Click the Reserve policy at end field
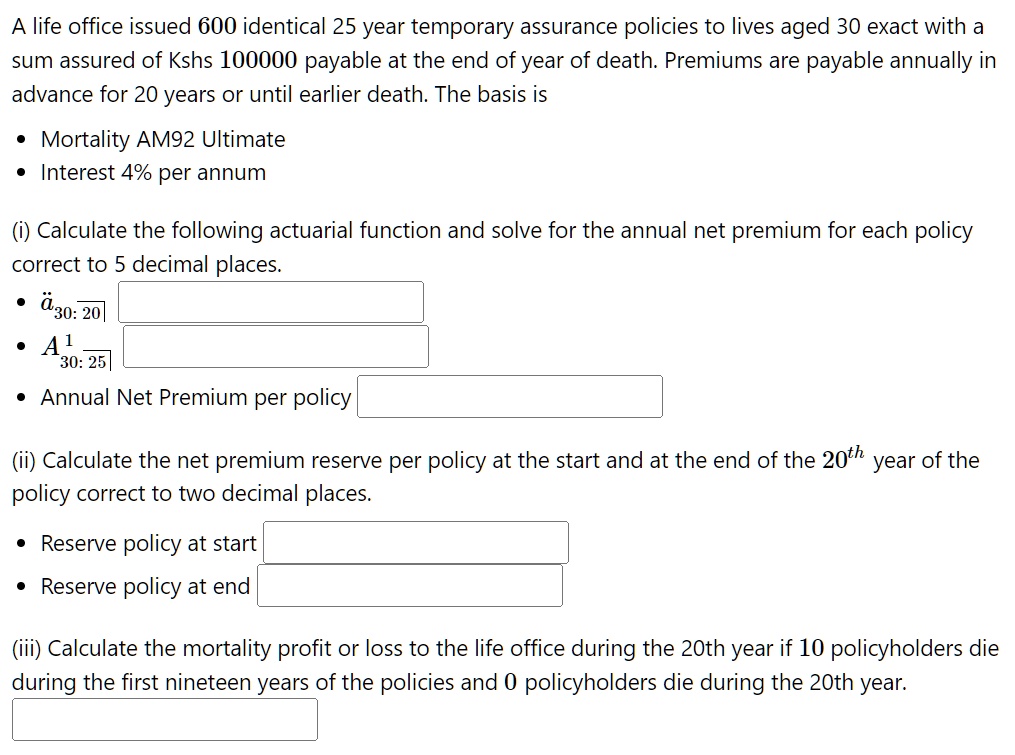1015x755 pixels. coord(410,585)
